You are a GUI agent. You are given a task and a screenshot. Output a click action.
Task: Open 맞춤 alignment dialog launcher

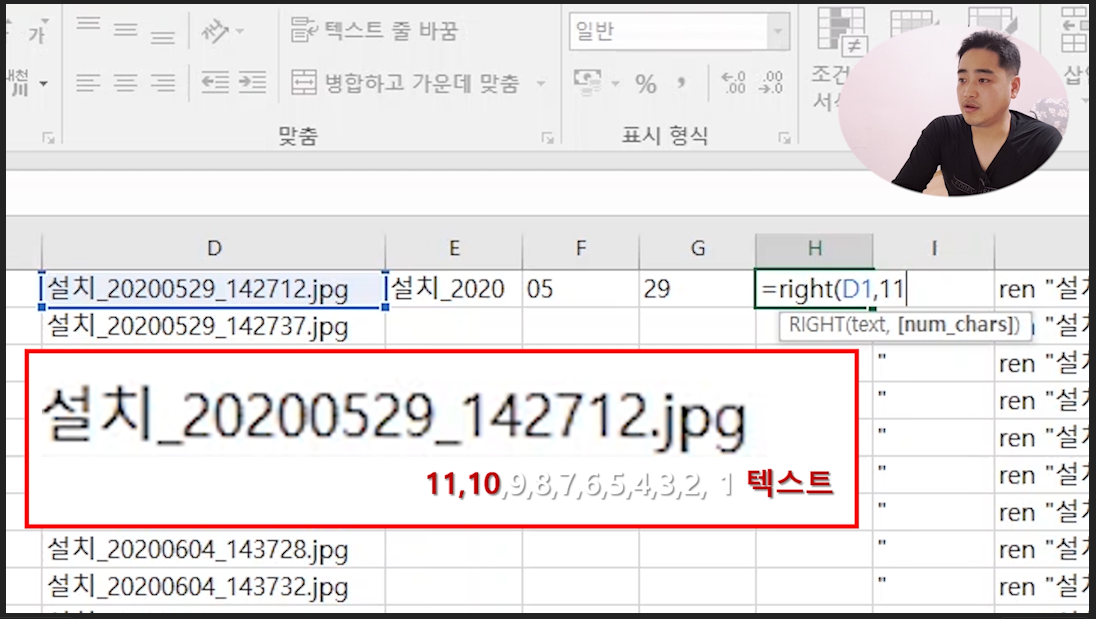coord(547,138)
